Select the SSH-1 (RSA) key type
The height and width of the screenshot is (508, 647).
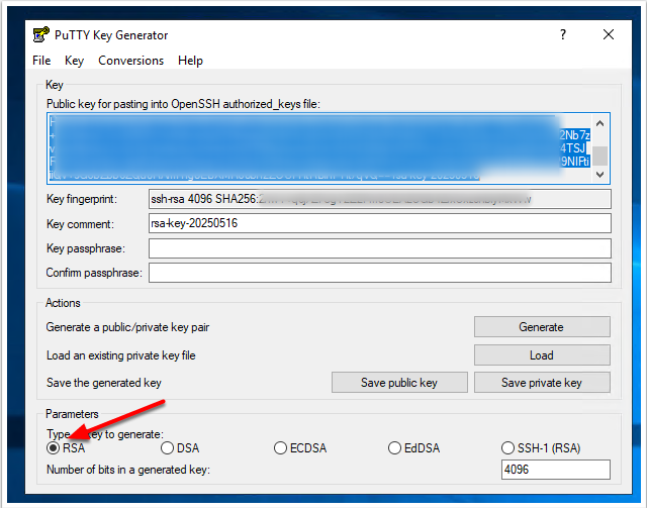pos(508,448)
